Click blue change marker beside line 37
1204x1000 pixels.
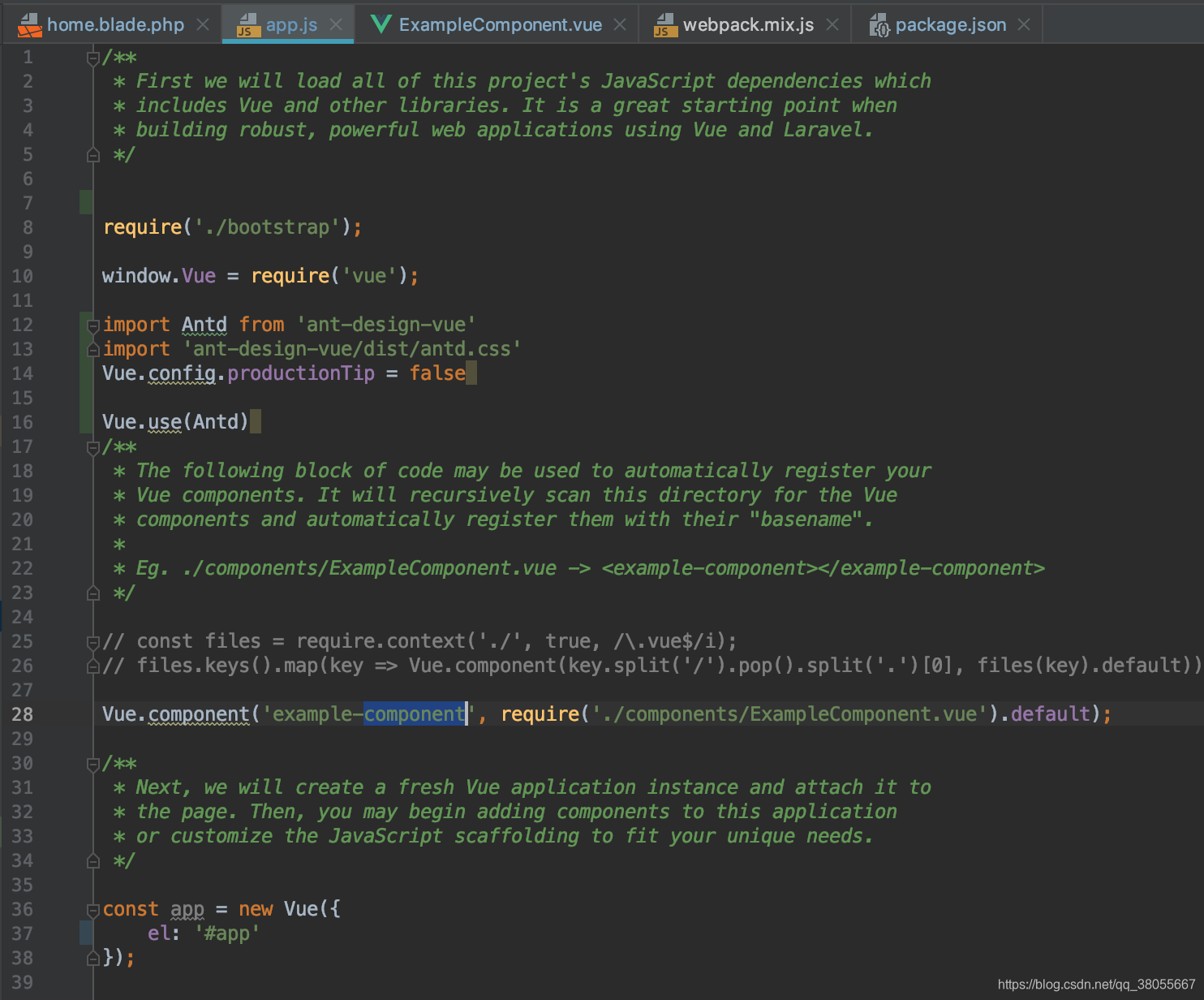pos(86,933)
